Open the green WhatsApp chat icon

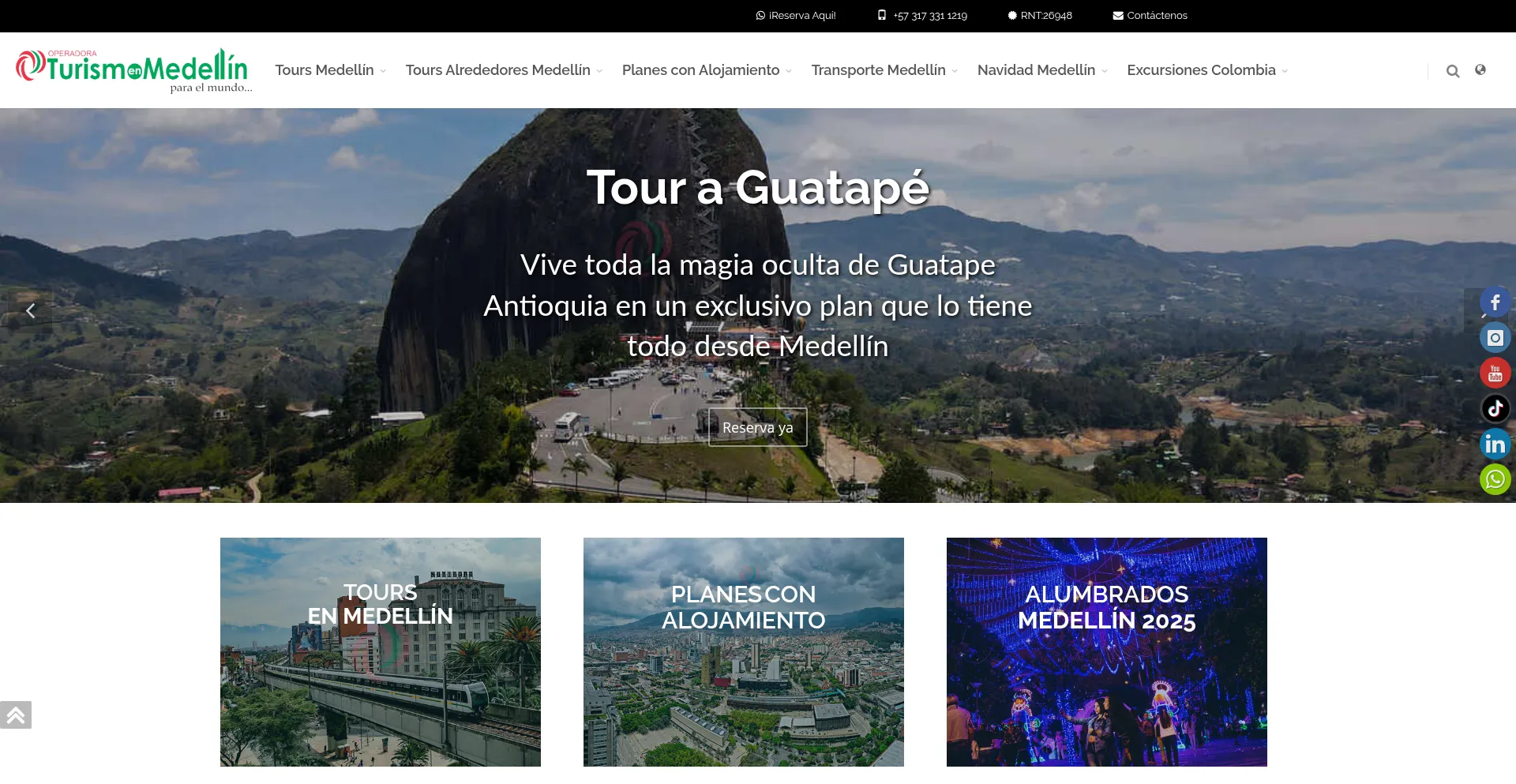click(x=1495, y=479)
